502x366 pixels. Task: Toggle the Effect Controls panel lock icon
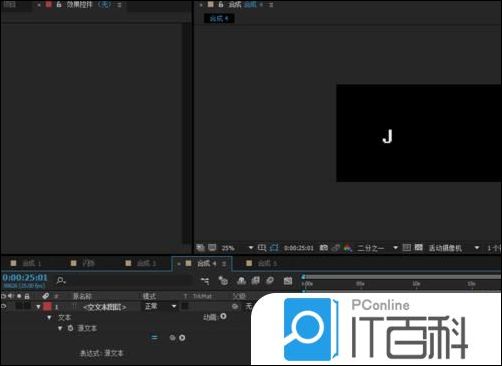[x=59, y=5]
